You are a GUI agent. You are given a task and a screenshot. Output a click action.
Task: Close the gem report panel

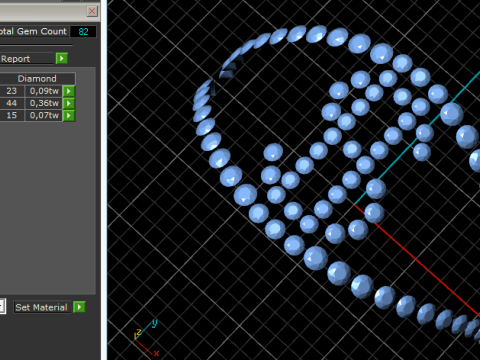pyautogui.click(x=92, y=11)
